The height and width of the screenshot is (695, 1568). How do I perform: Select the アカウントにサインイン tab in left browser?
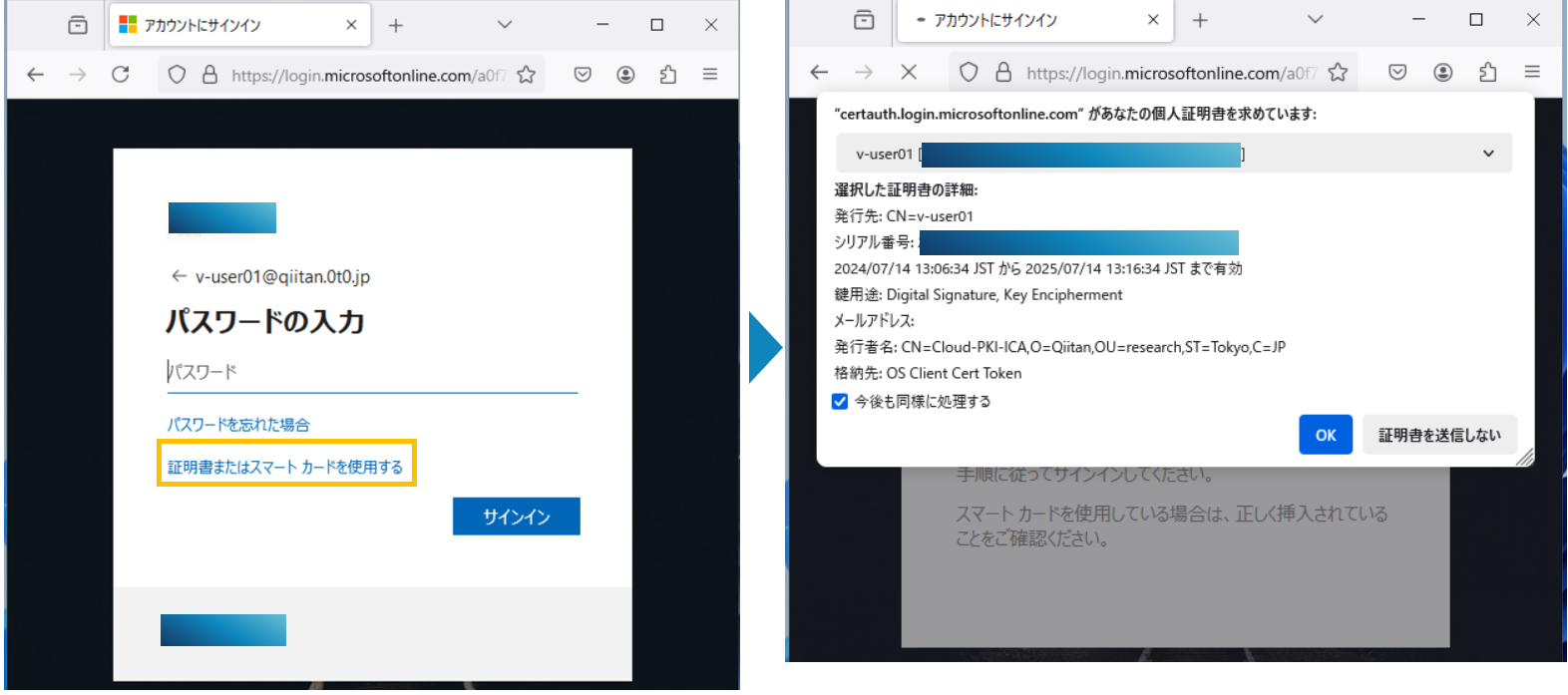coord(239,25)
